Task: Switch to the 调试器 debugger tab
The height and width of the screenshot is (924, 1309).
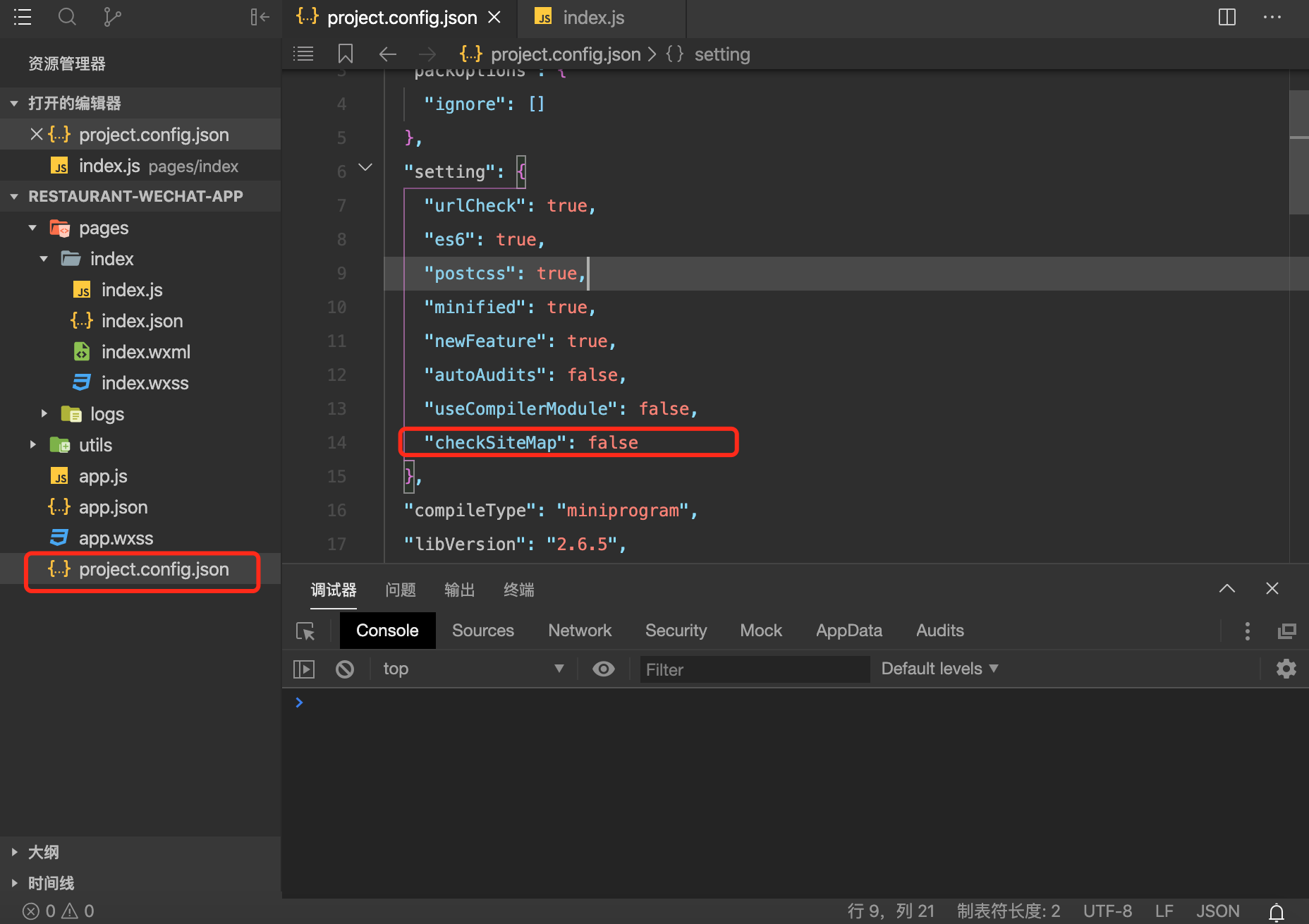Action: click(334, 590)
